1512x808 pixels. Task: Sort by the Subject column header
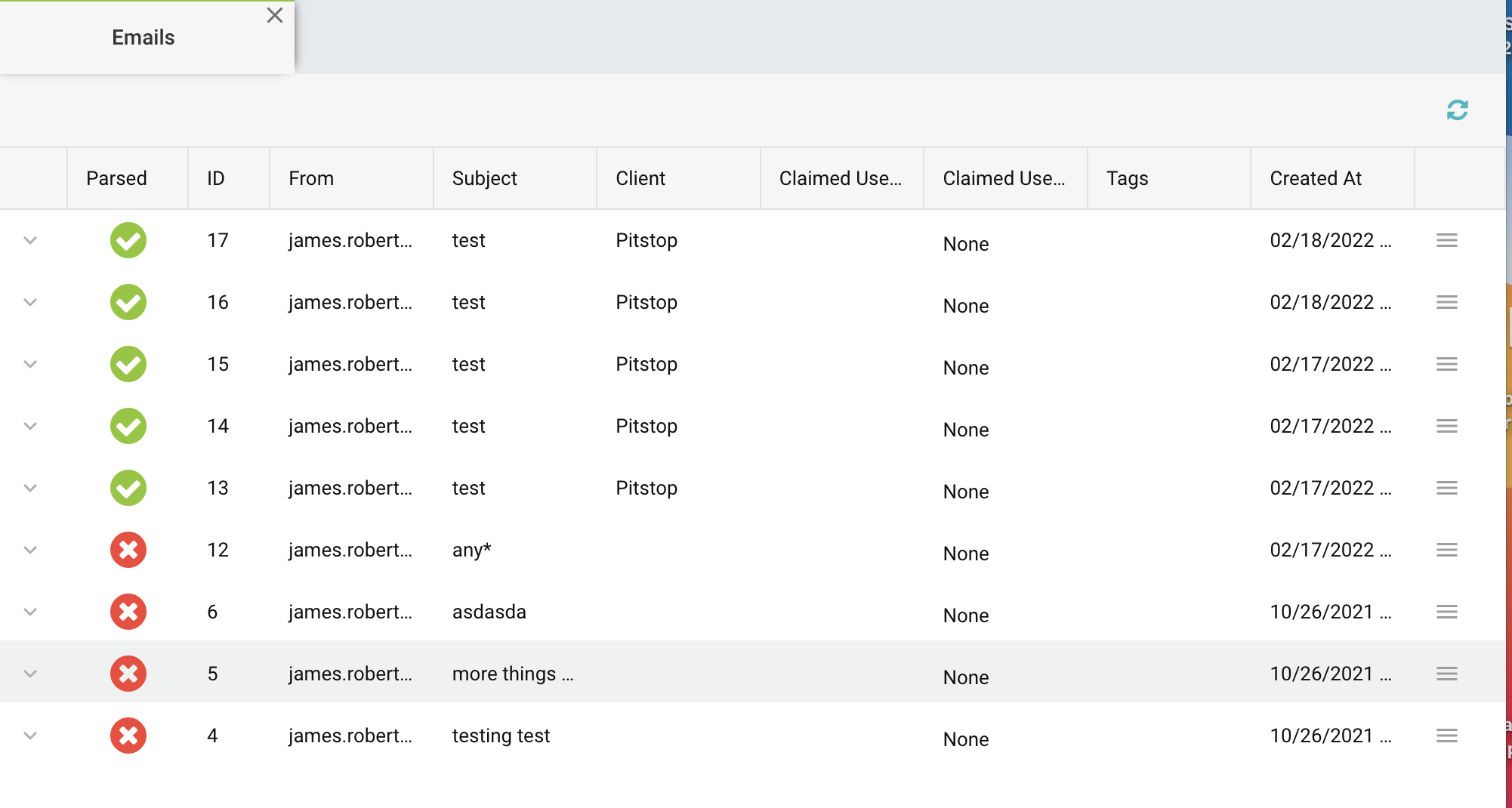click(x=484, y=178)
